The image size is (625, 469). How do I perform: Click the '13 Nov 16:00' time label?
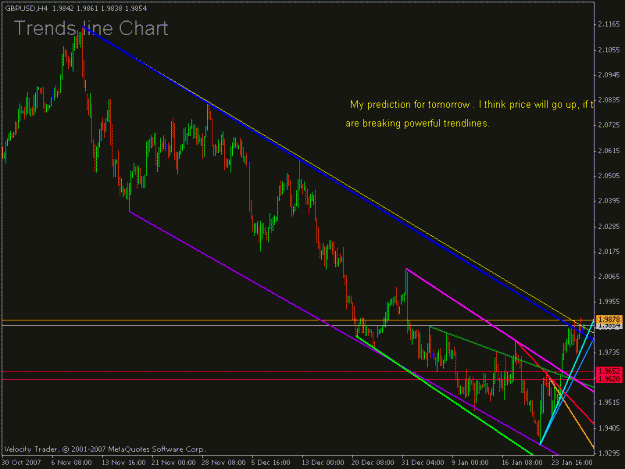124,463
